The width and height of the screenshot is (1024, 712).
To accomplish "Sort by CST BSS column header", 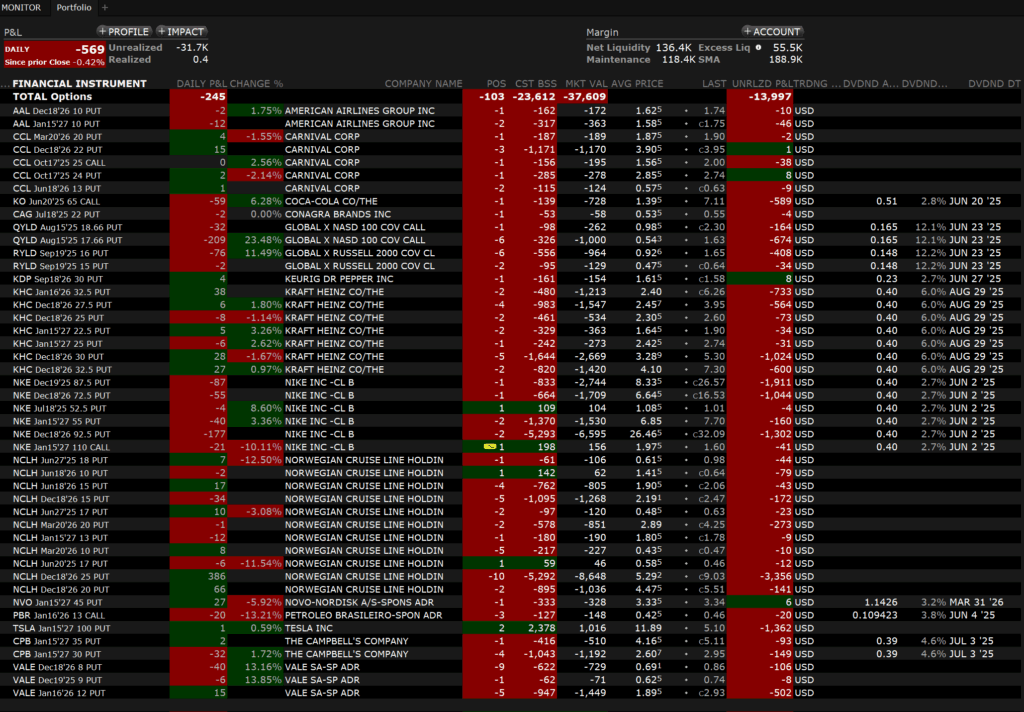I will pos(536,84).
